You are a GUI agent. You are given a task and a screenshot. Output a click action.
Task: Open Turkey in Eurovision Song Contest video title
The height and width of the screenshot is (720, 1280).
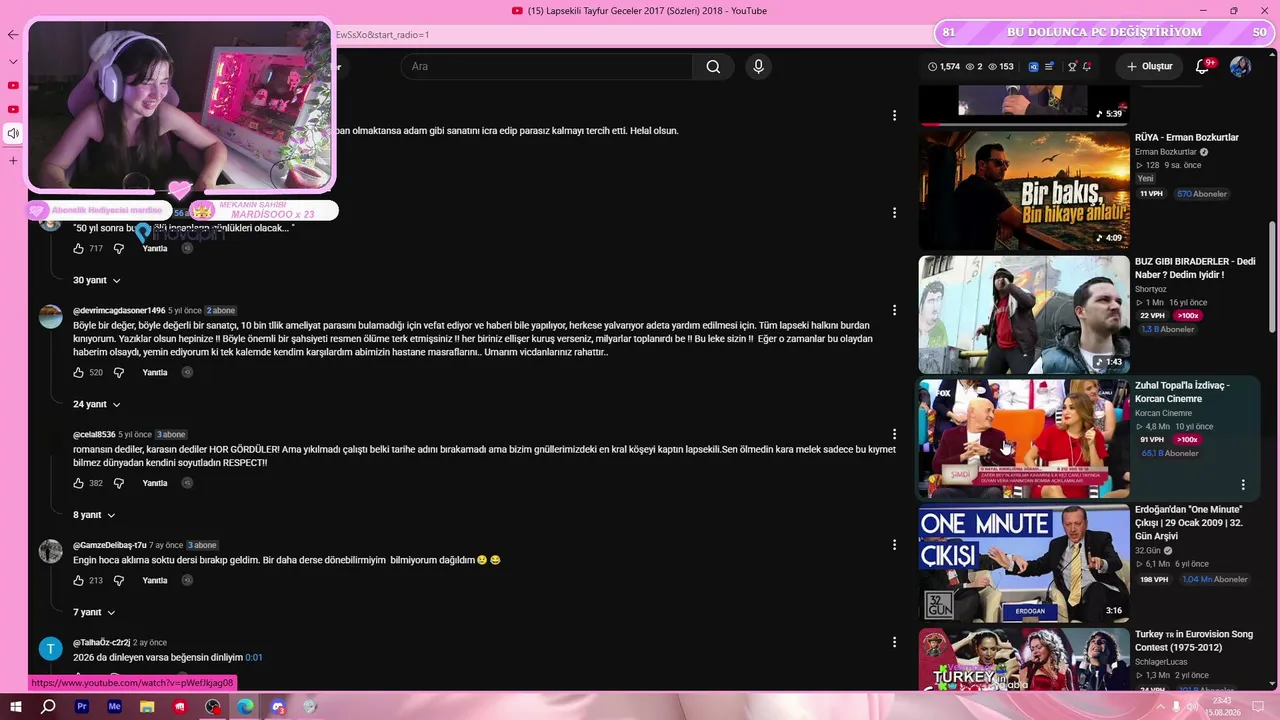(1196, 640)
